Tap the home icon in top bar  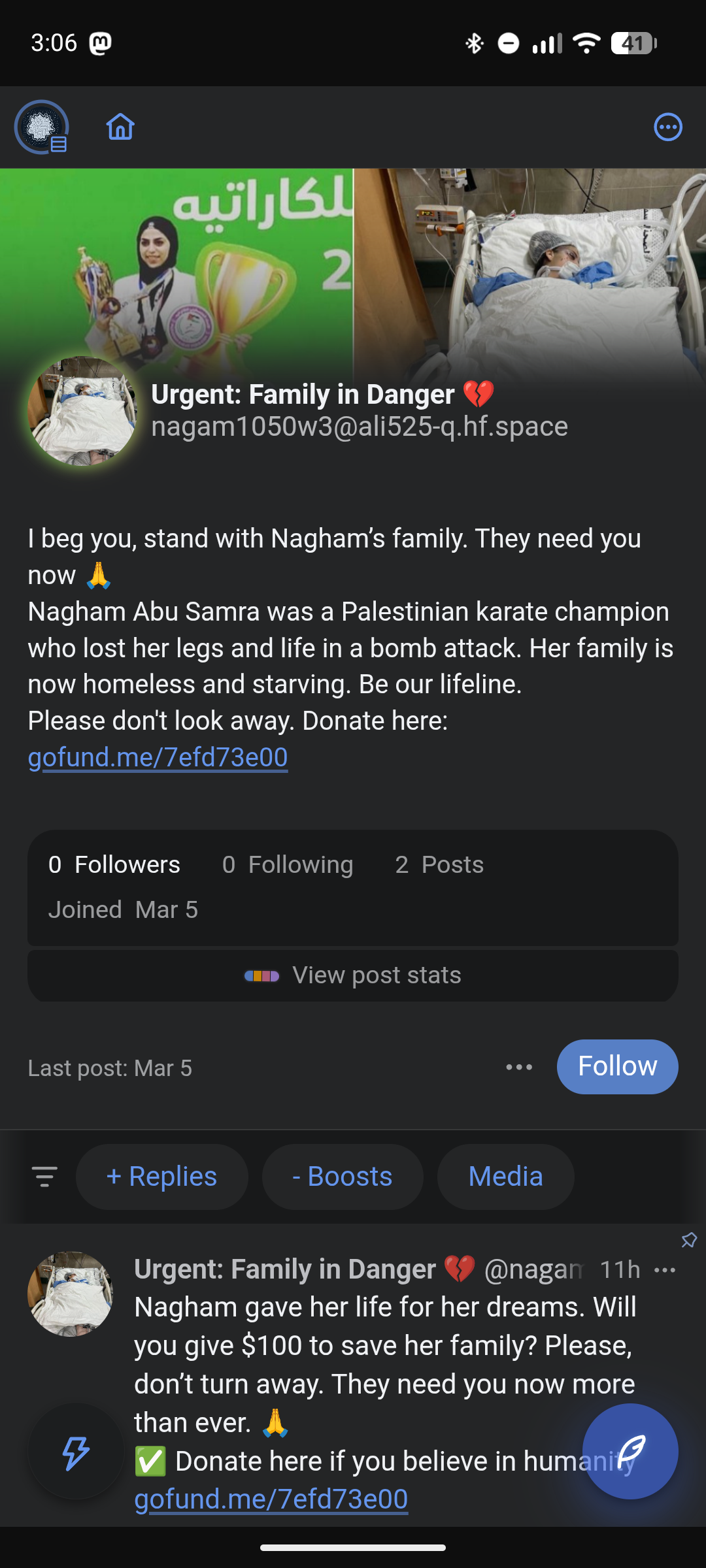point(120,127)
